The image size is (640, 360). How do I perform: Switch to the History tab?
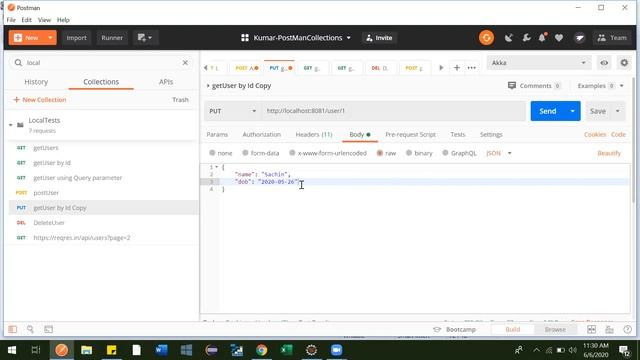pyautogui.click(x=36, y=82)
